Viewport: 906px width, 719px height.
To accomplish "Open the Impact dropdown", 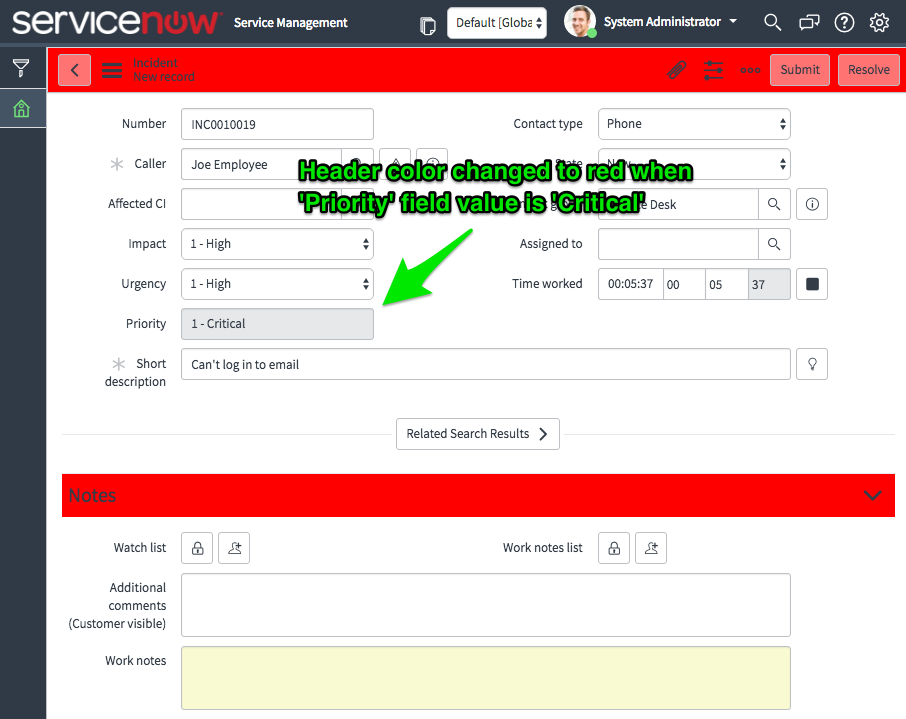I will pos(277,244).
